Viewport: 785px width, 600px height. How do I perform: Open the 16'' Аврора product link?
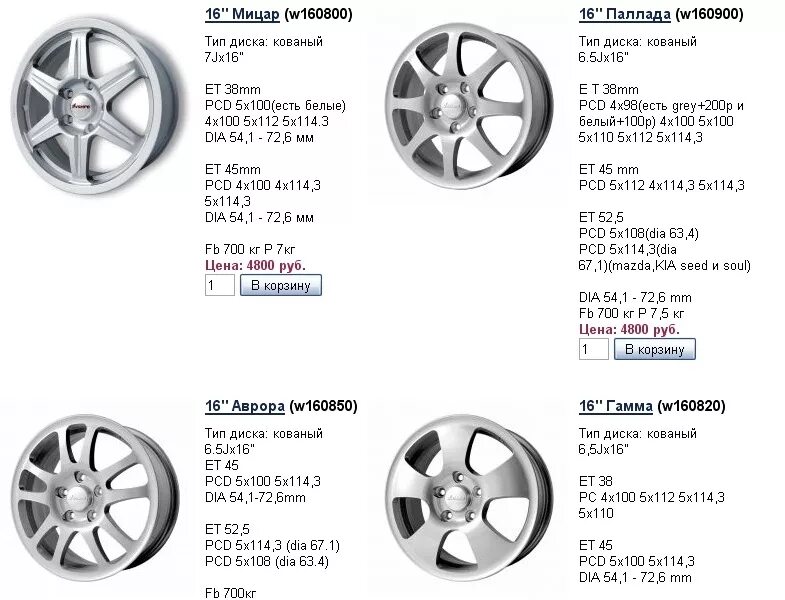click(245, 406)
